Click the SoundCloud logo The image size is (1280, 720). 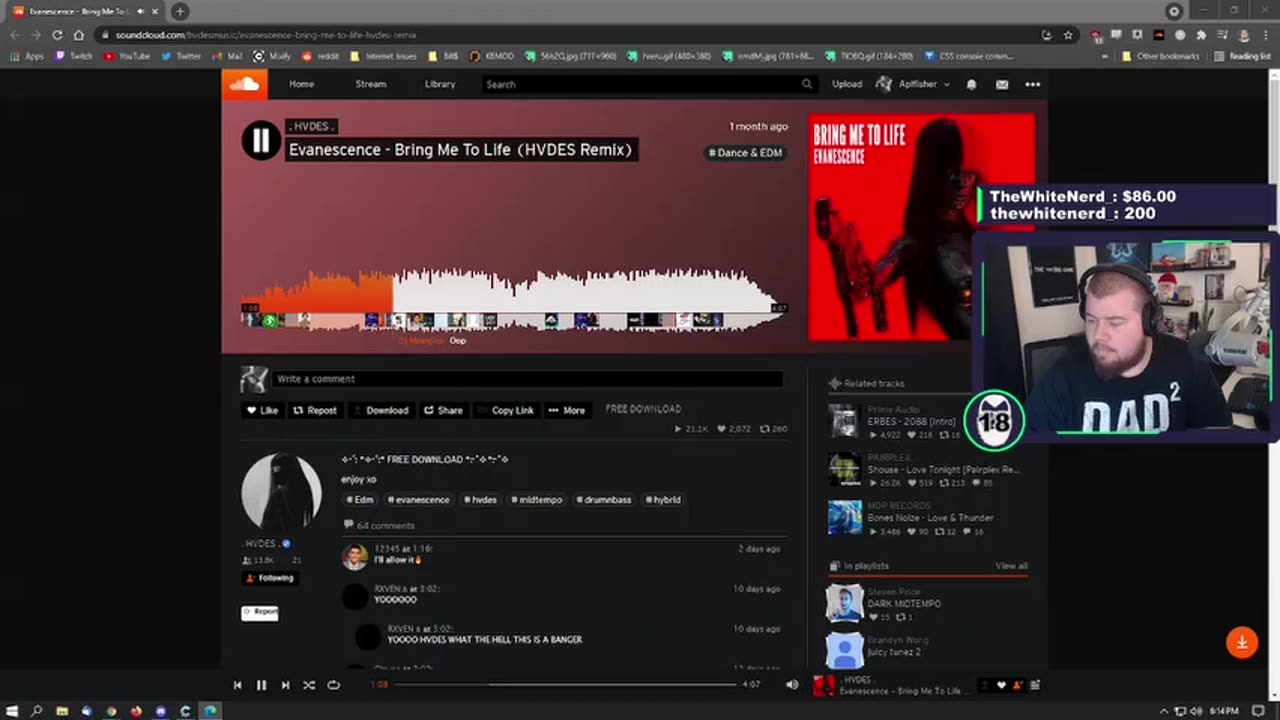click(245, 84)
